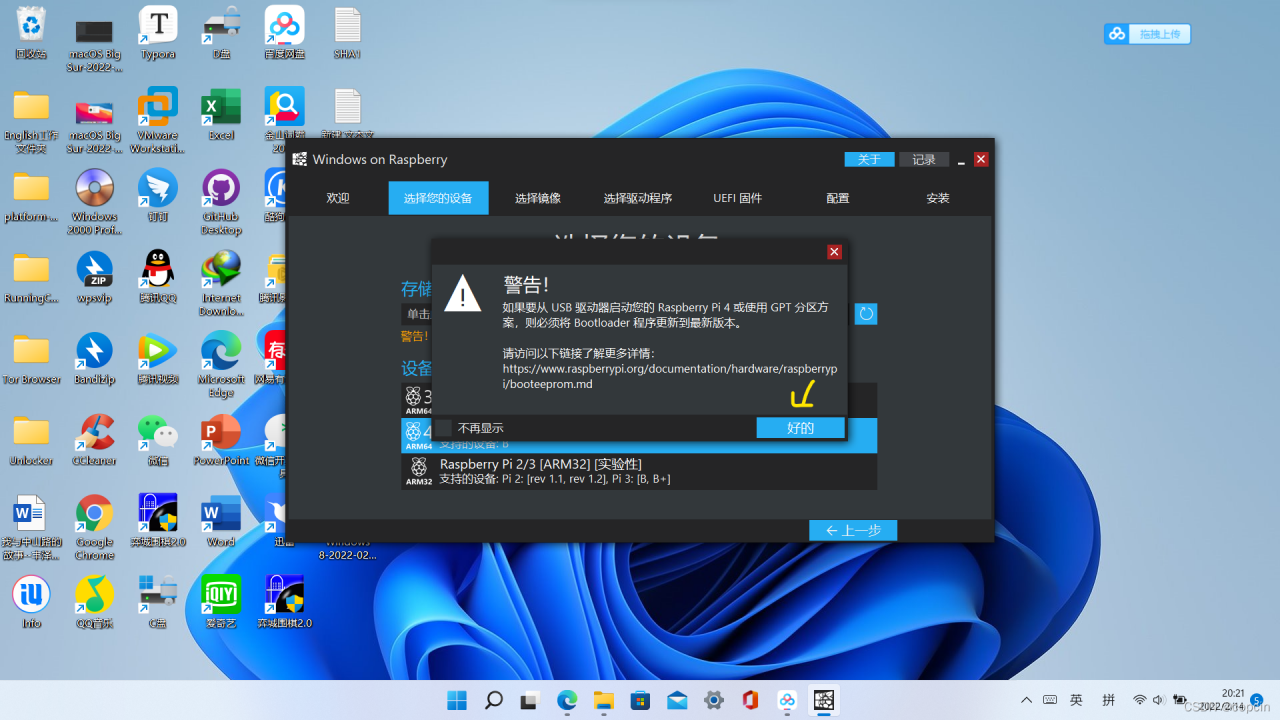The width and height of the screenshot is (1280, 720).
Task: Switch to the 选择镜像 tab
Action: [538, 198]
